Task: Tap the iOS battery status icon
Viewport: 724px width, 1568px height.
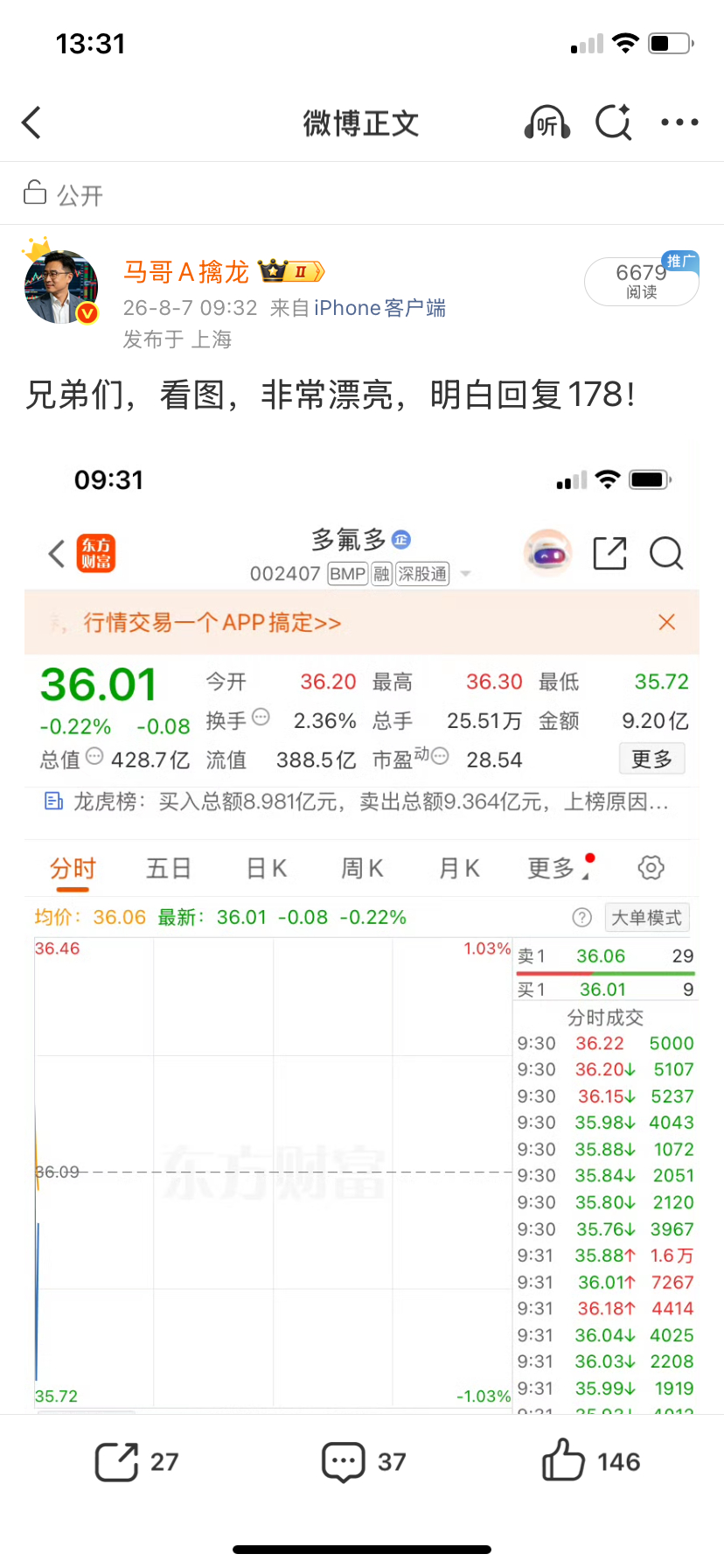Action: [x=672, y=43]
